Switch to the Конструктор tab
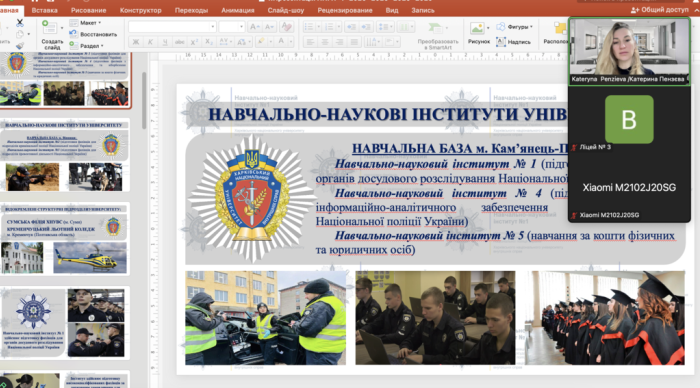Screen dimensions: 700x388 pyautogui.click(x=141, y=10)
